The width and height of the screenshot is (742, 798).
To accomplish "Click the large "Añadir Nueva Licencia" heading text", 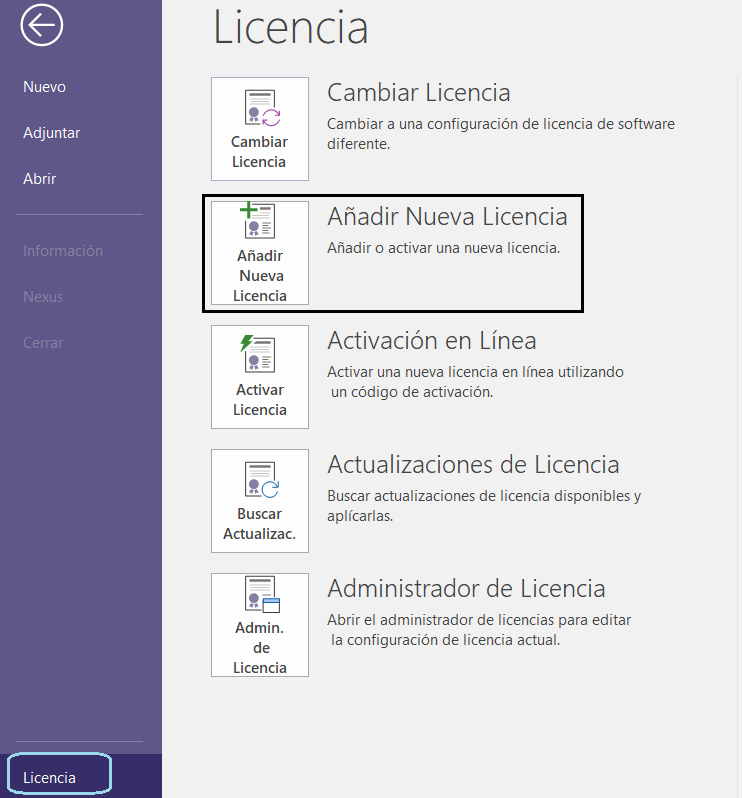I will [447, 217].
